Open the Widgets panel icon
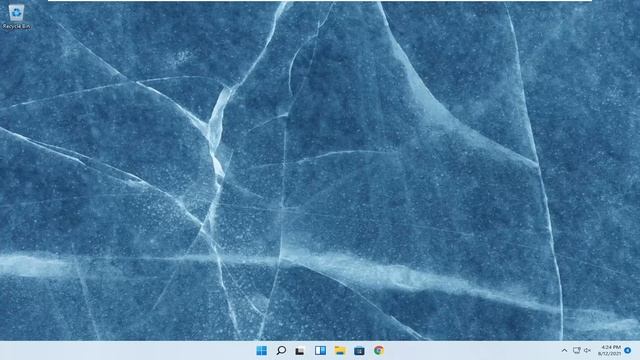The width and height of the screenshot is (640, 360). pos(320,351)
